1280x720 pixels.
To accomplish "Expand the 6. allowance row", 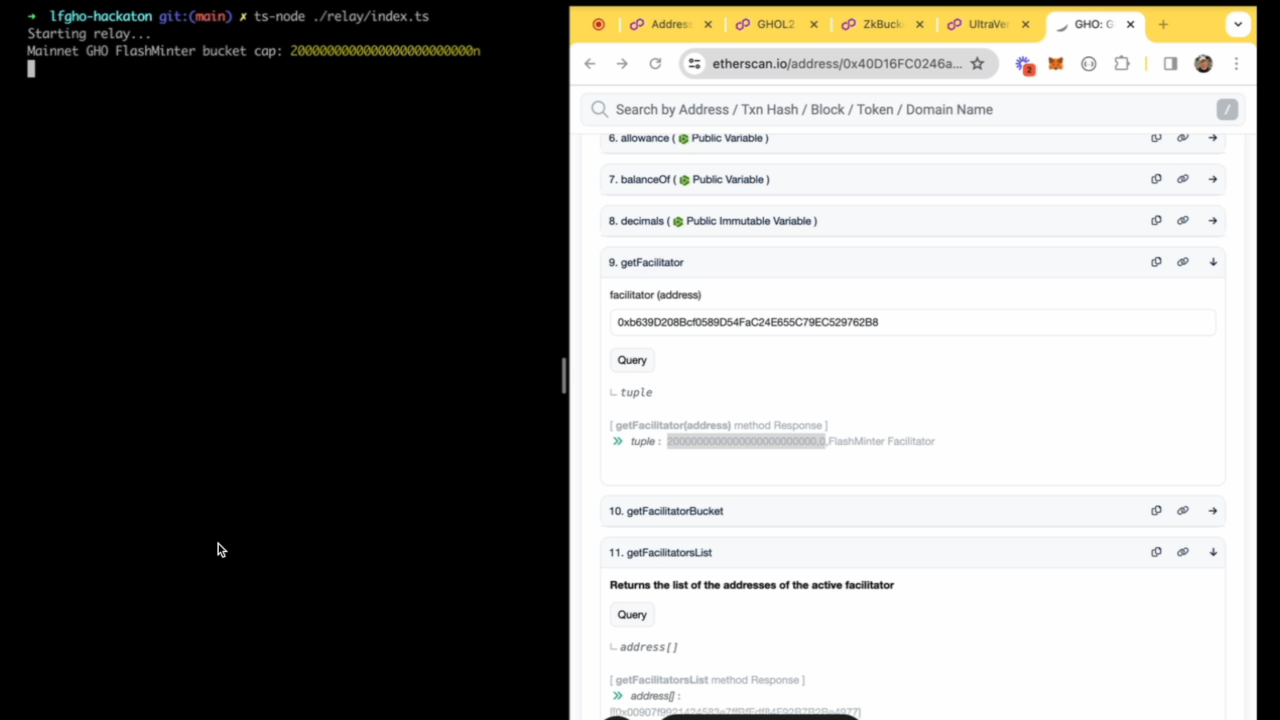I will (1213, 138).
